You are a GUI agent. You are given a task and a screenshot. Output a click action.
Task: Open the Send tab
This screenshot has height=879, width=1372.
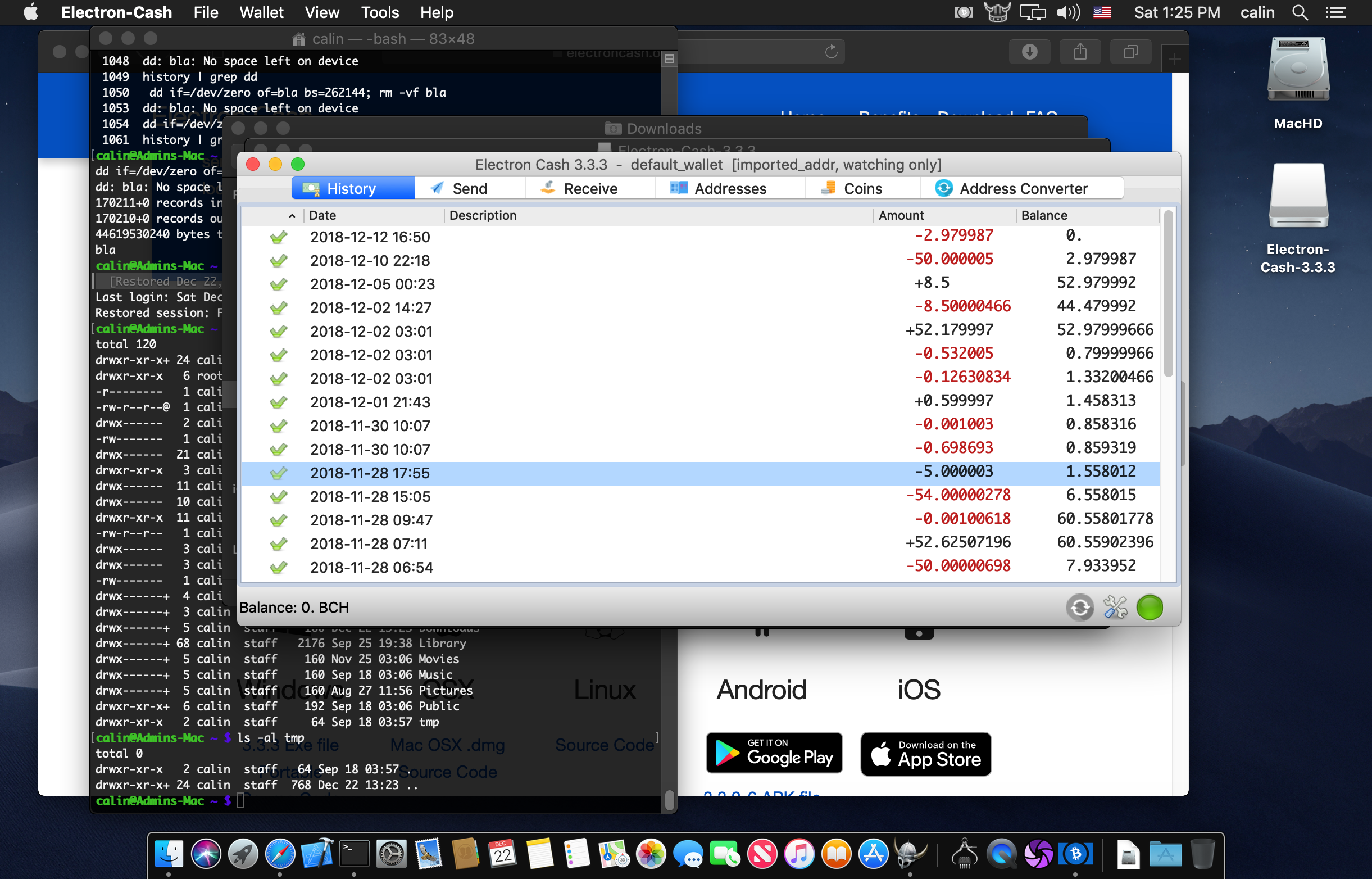click(x=470, y=188)
